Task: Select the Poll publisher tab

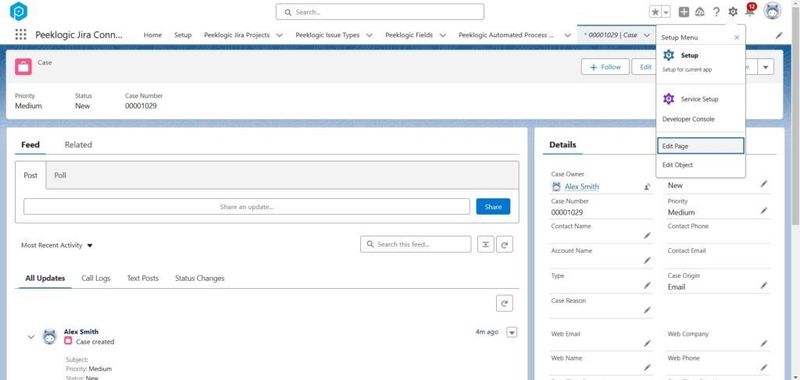Action: pos(60,175)
